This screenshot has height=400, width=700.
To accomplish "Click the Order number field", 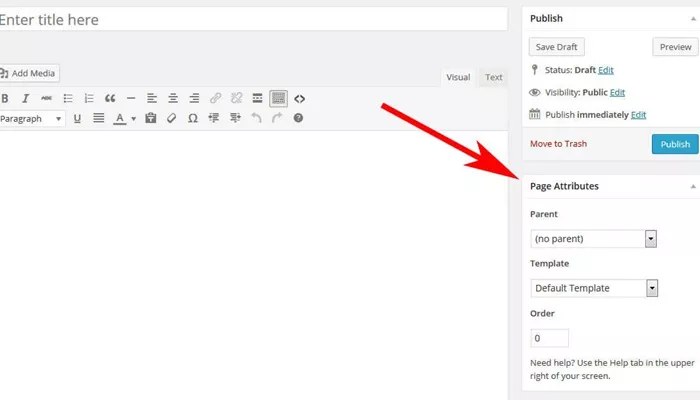I will [x=550, y=338].
